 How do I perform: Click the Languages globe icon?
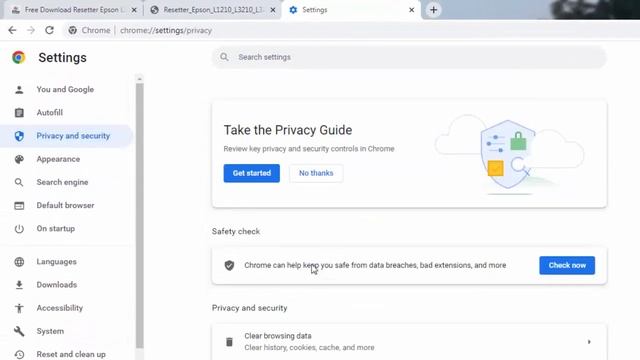tap(19, 262)
